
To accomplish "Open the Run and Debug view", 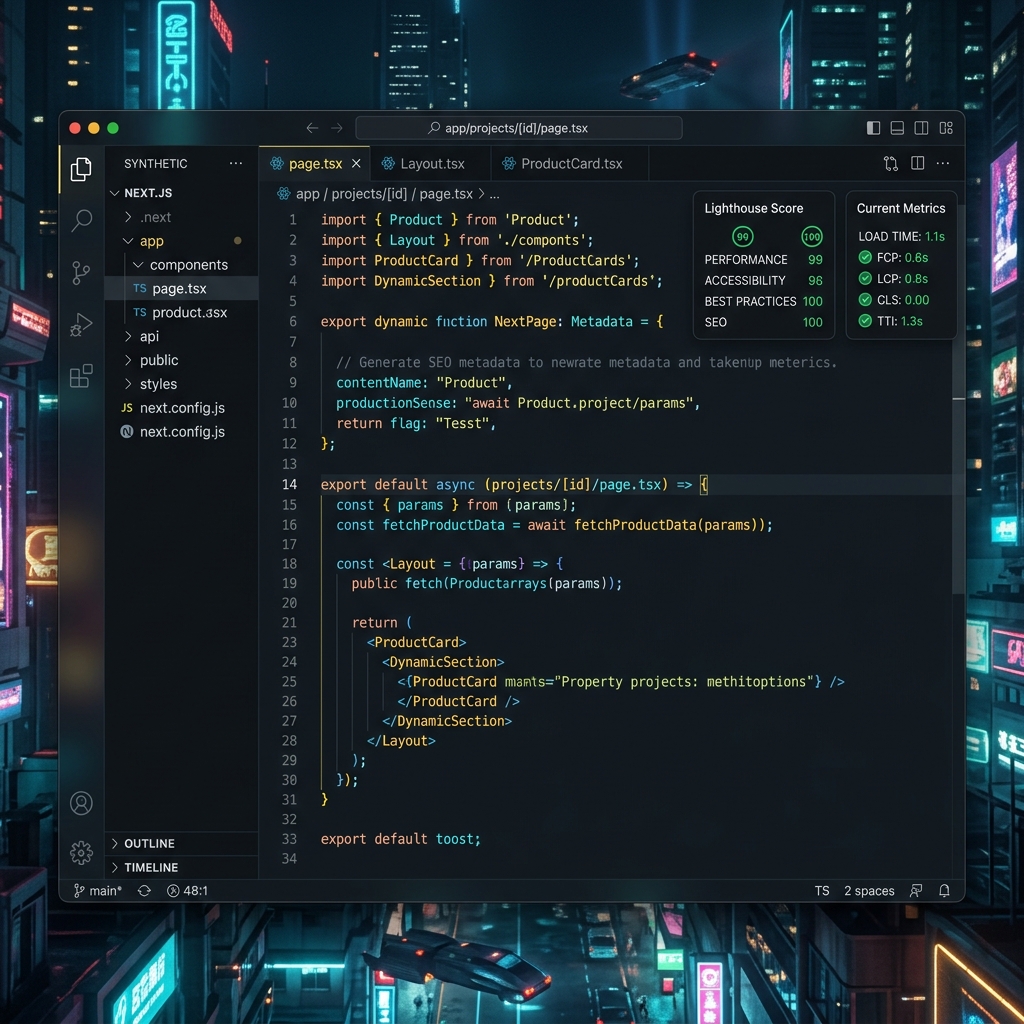I will 81,324.
